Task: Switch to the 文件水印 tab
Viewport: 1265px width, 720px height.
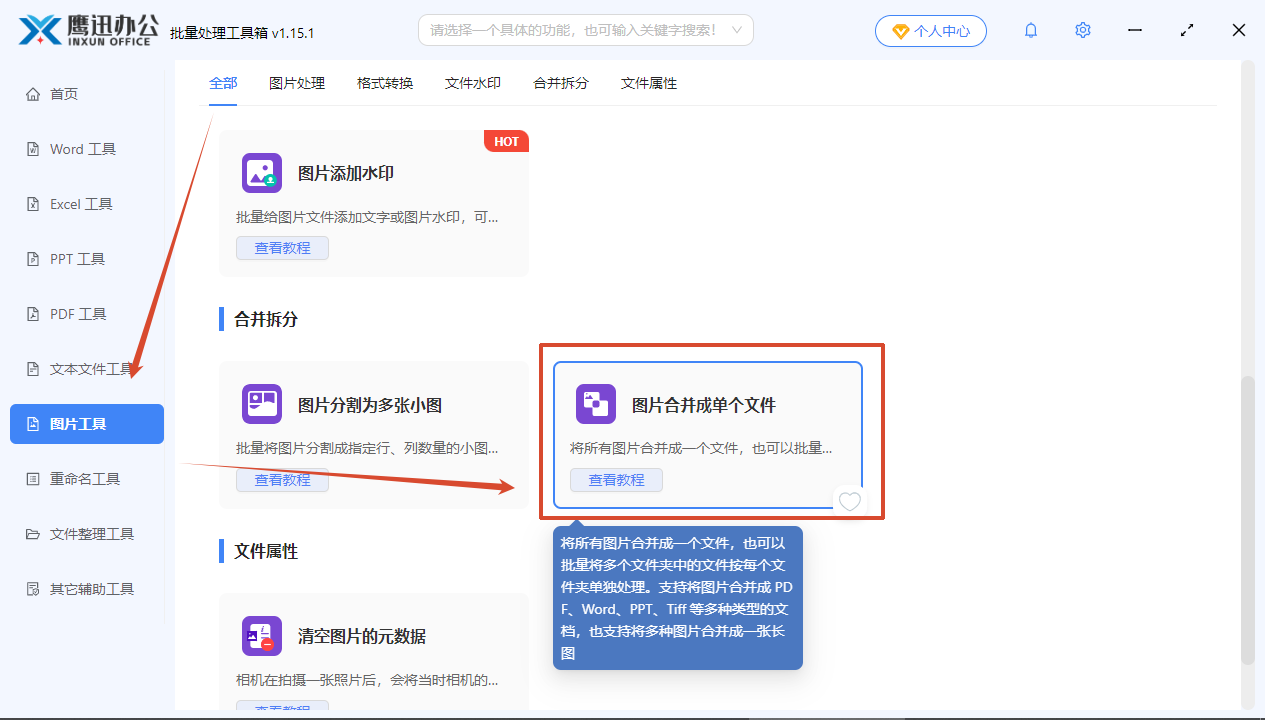Action: 473,83
